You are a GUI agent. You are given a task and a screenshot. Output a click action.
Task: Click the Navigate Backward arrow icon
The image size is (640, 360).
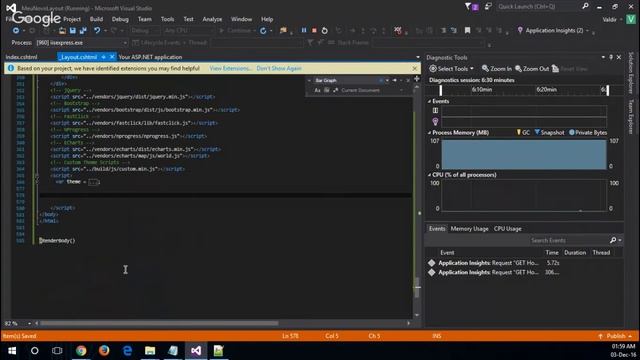(16, 31)
